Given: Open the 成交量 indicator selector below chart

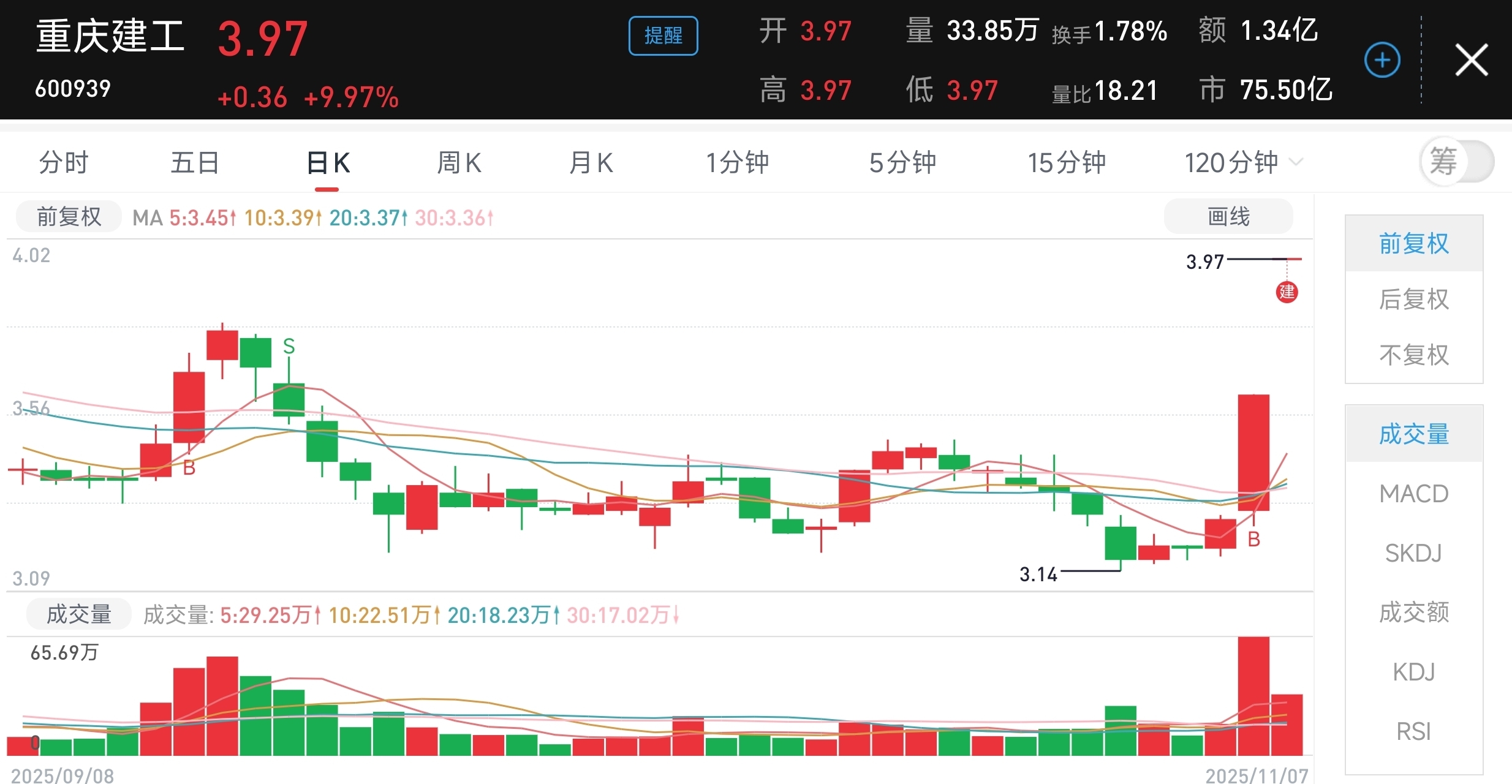Looking at the screenshot, I should coord(78,614).
